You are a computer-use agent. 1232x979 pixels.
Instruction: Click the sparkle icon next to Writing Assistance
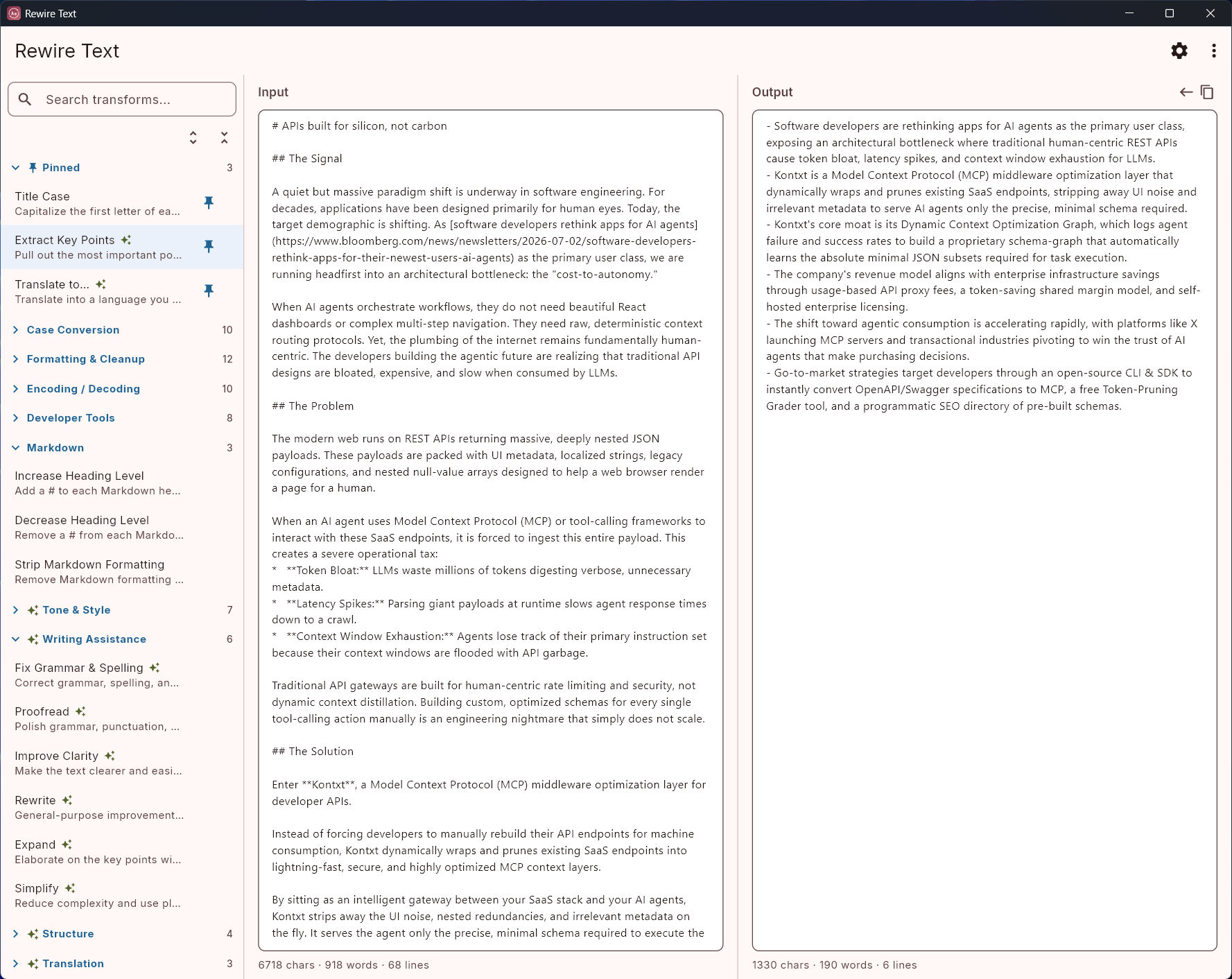(33, 639)
